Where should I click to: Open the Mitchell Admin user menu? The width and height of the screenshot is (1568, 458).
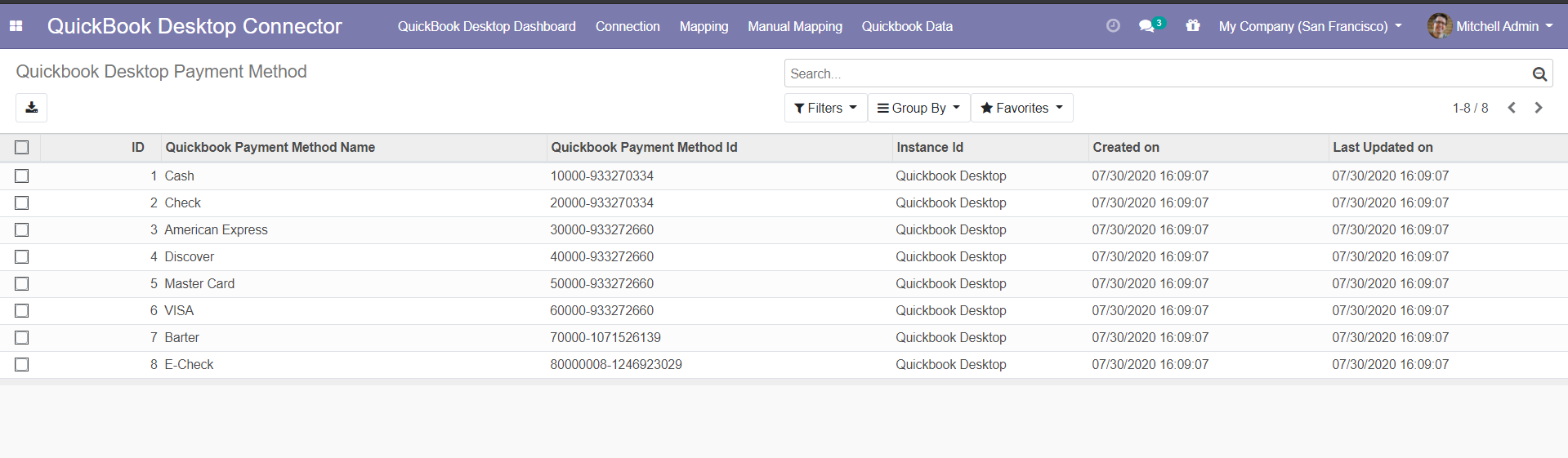point(1490,26)
